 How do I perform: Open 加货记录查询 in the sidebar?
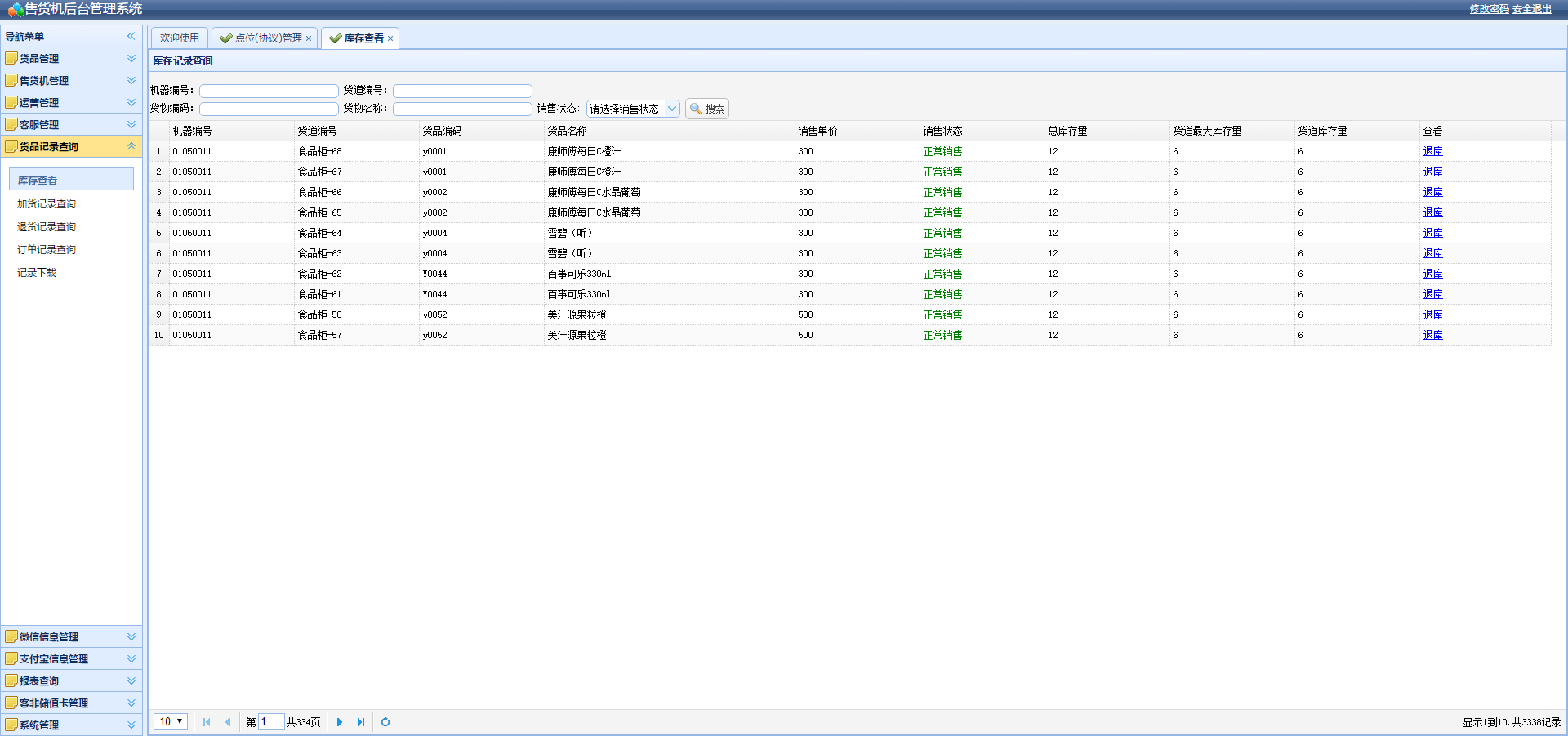(x=47, y=204)
